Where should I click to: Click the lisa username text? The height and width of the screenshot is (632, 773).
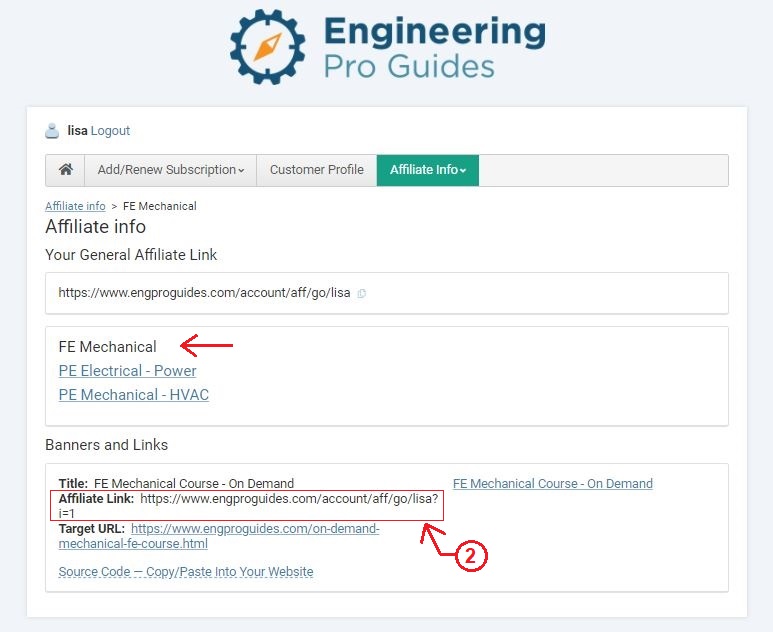[77, 131]
